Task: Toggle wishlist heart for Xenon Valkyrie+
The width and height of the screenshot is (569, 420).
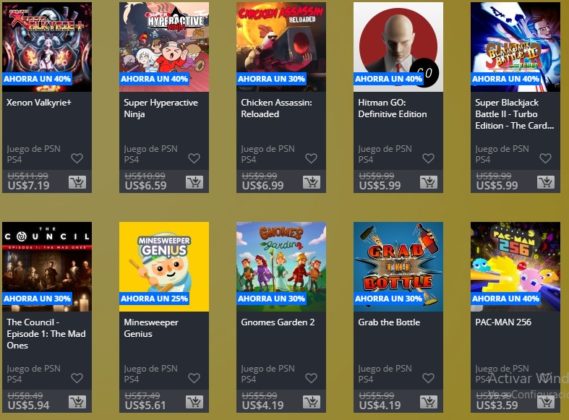Action: (x=77, y=158)
